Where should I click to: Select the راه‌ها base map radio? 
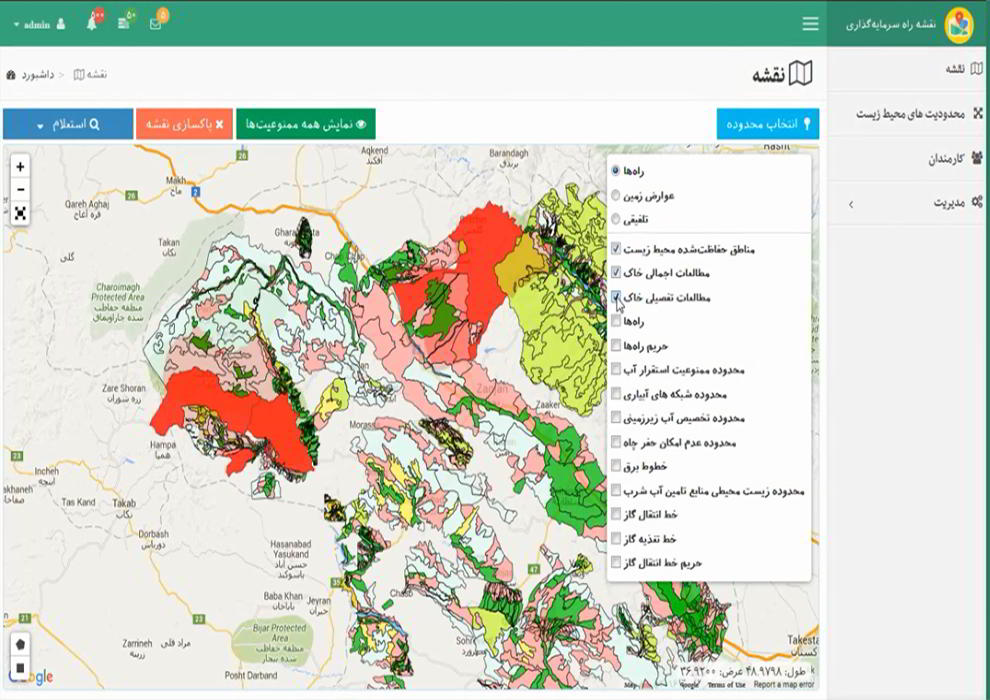click(x=616, y=171)
